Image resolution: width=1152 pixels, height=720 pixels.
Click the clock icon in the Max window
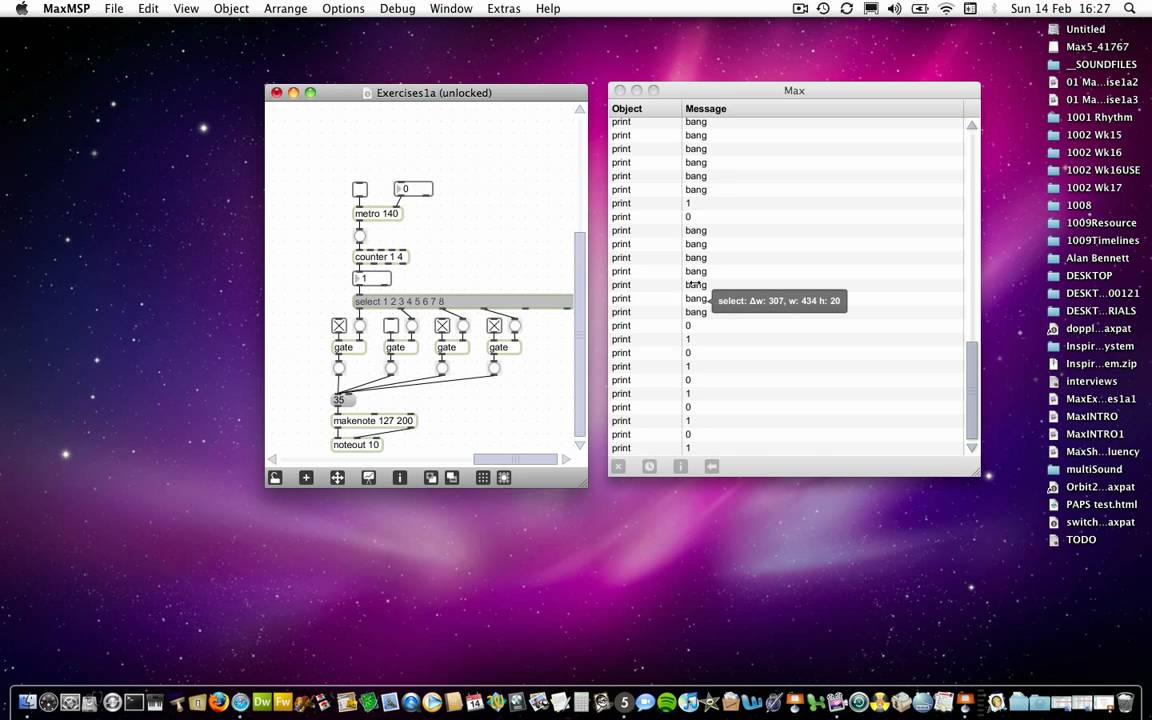click(x=649, y=467)
